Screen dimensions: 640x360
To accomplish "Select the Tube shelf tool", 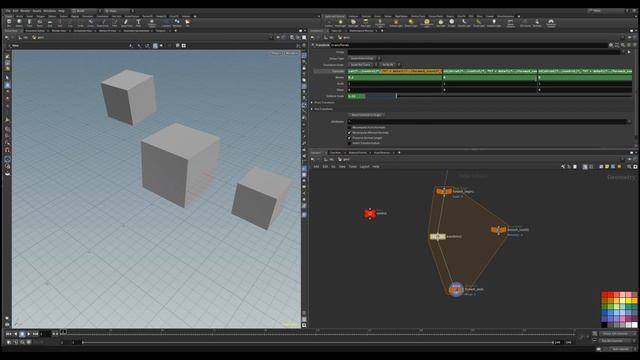I will (x=29, y=23).
